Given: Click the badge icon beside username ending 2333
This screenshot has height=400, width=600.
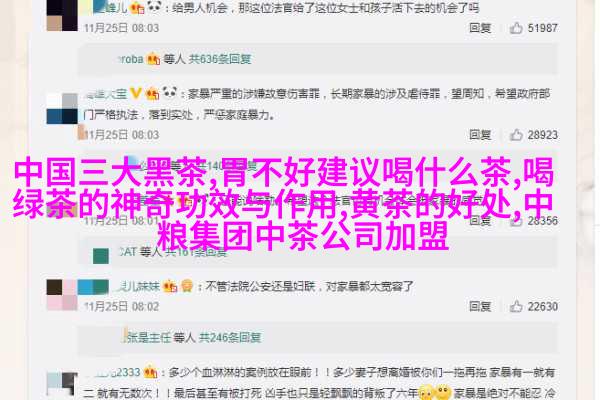Looking at the screenshot, I should [150, 372].
